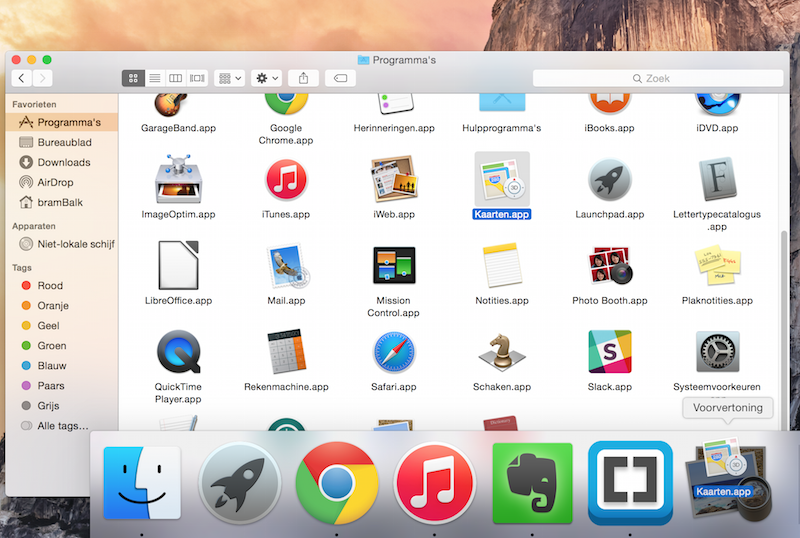Open AirDrop in the sidebar
This screenshot has width=800, height=538.
pyautogui.click(x=62, y=182)
